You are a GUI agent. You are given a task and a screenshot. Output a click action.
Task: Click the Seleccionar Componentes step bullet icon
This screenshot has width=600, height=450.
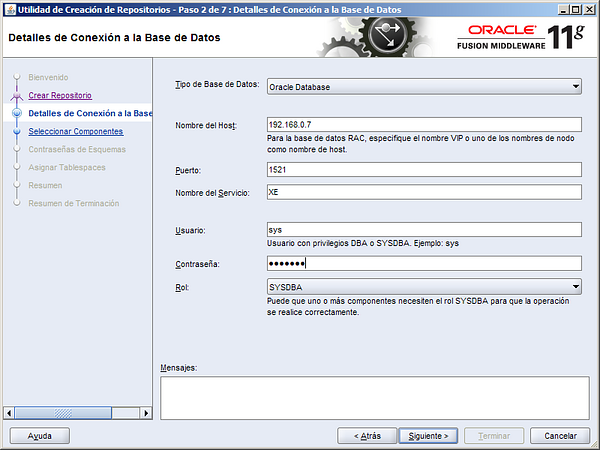[x=16, y=132]
